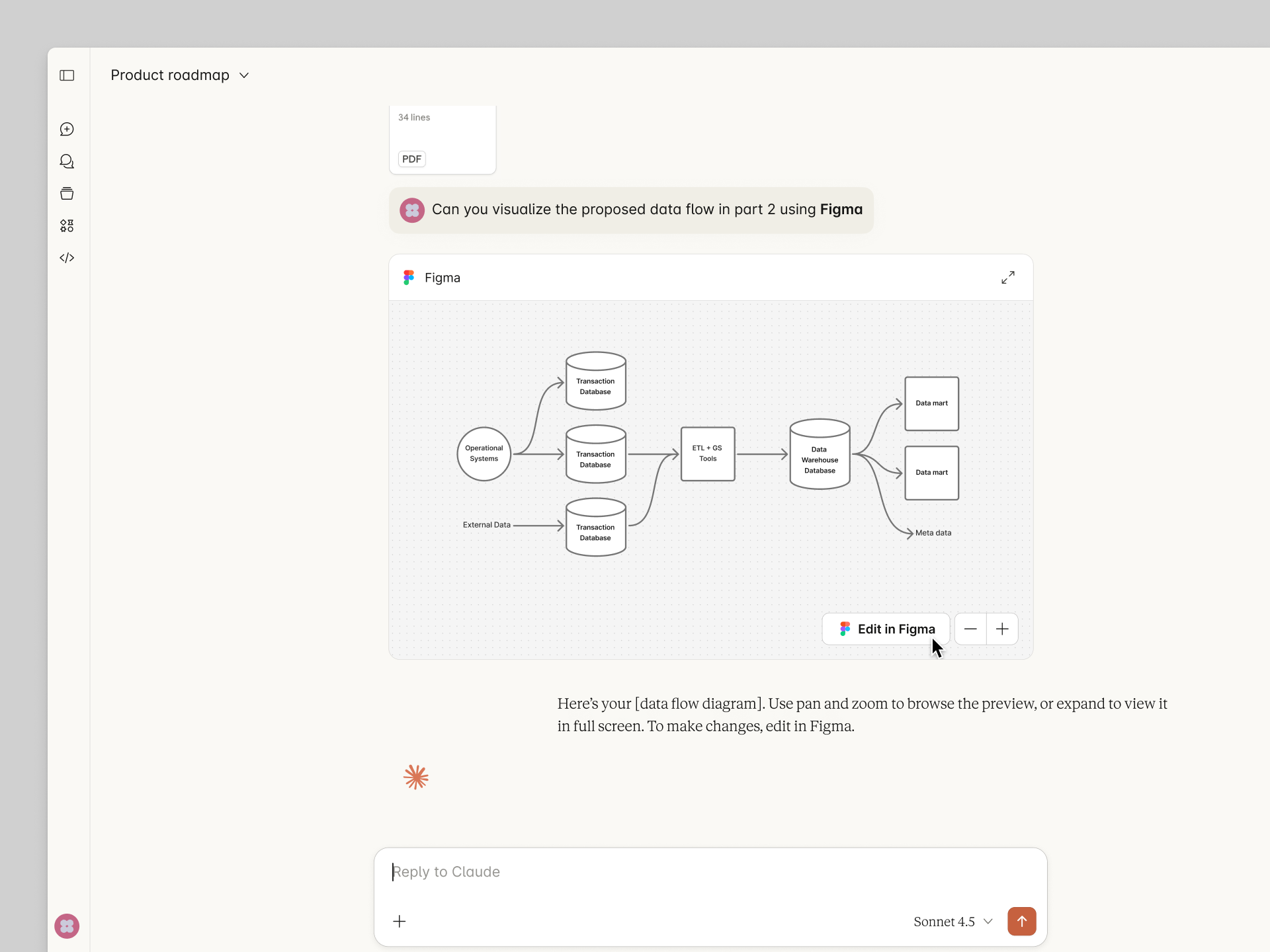Open the Artifacts section in the sidebar
Screen dimensions: 1270x952
click(x=66, y=225)
